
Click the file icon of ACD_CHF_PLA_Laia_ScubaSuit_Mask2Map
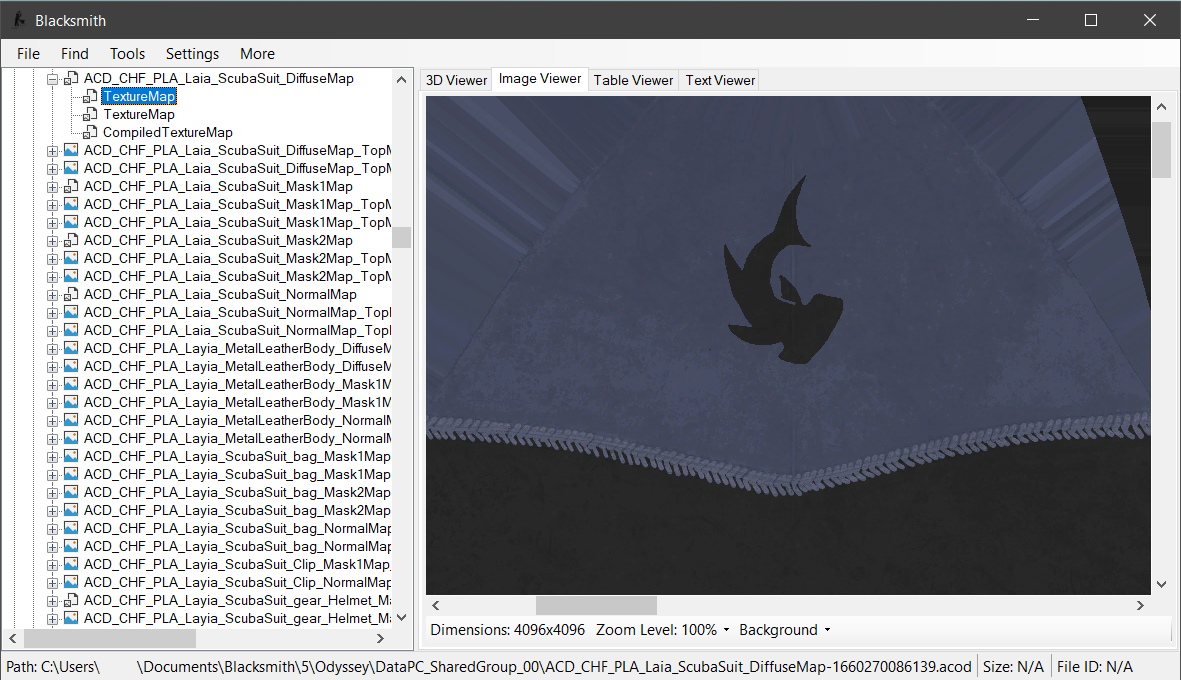72,241
